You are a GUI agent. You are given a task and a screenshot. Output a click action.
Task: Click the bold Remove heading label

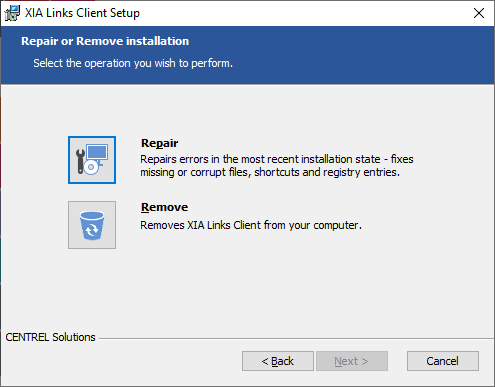(x=164, y=207)
